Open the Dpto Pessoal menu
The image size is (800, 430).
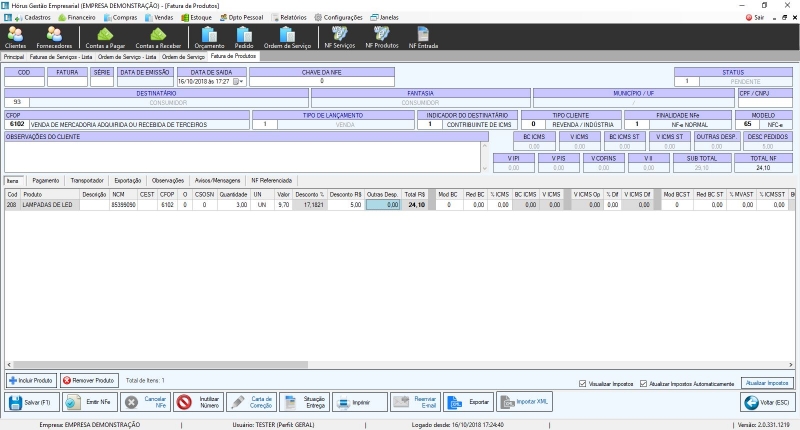(241, 17)
